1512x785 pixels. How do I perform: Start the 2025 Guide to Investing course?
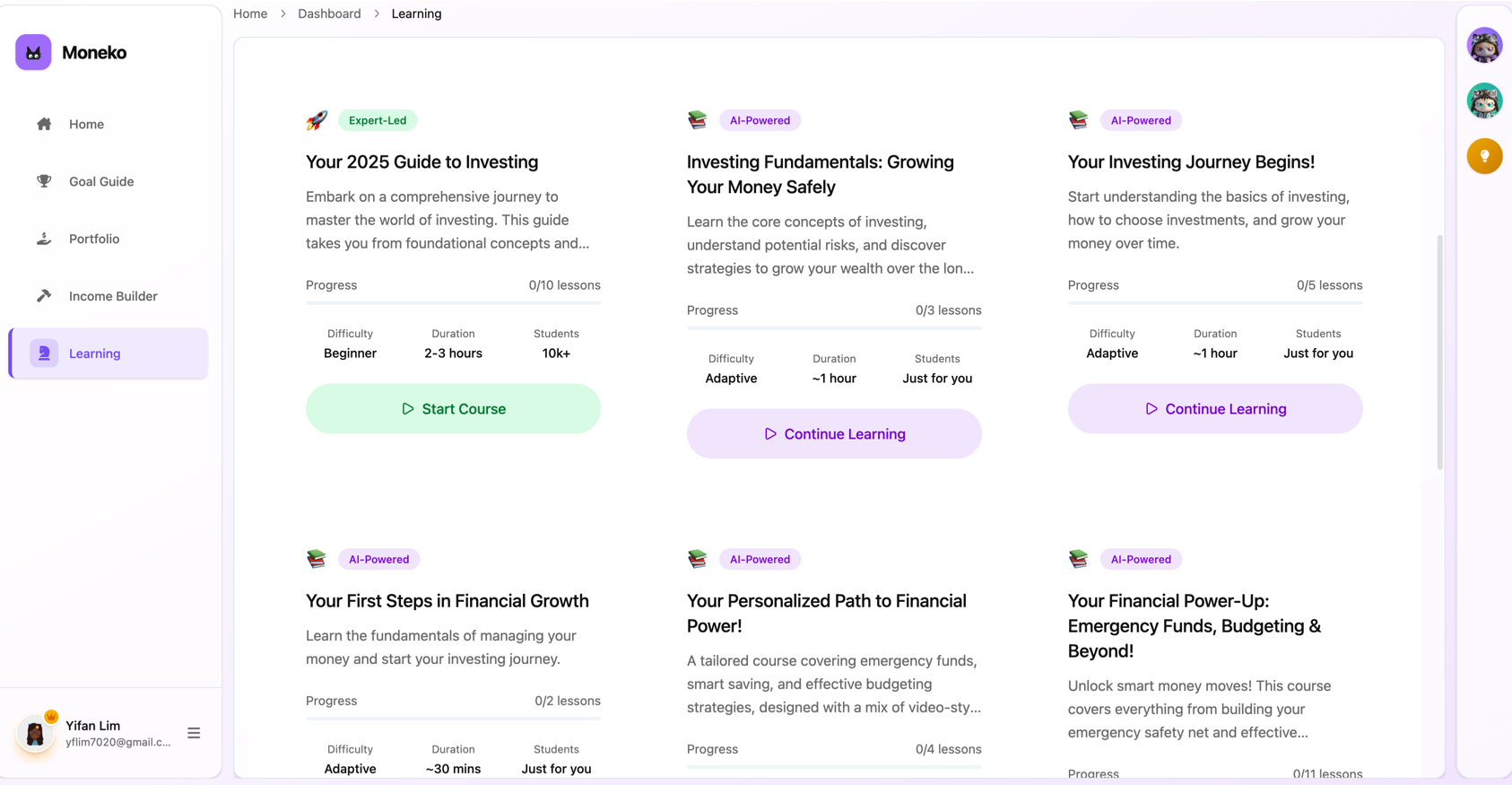point(453,409)
